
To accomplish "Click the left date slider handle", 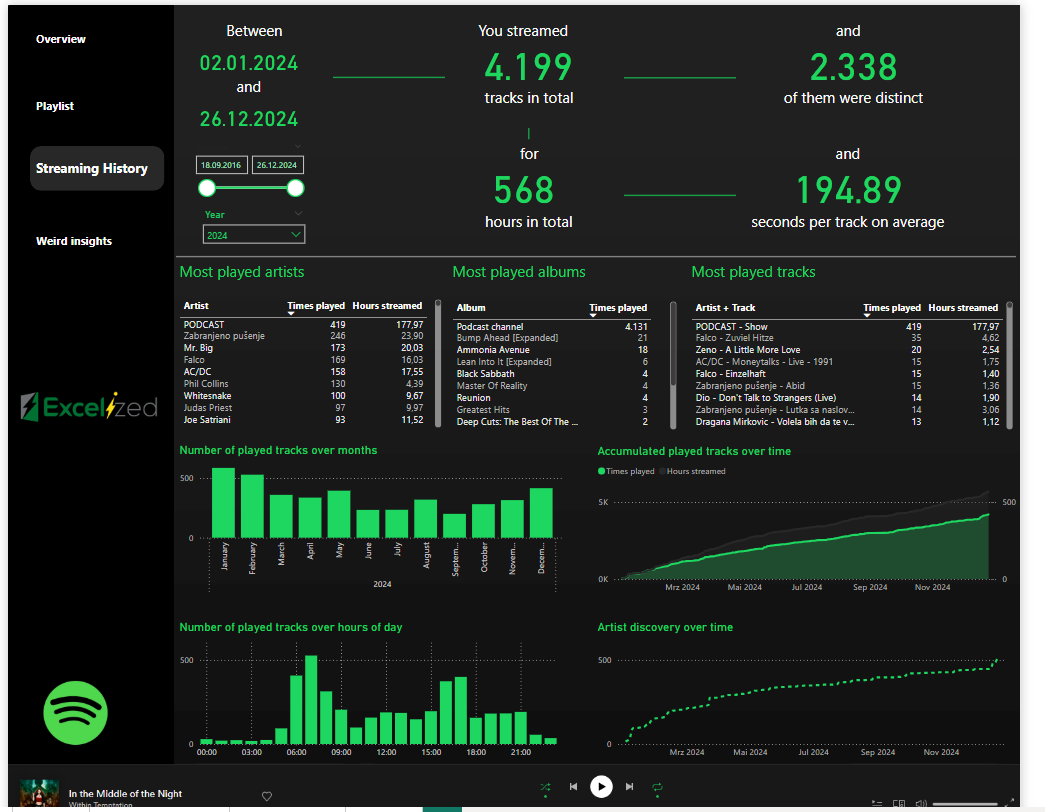I will [207, 189].
